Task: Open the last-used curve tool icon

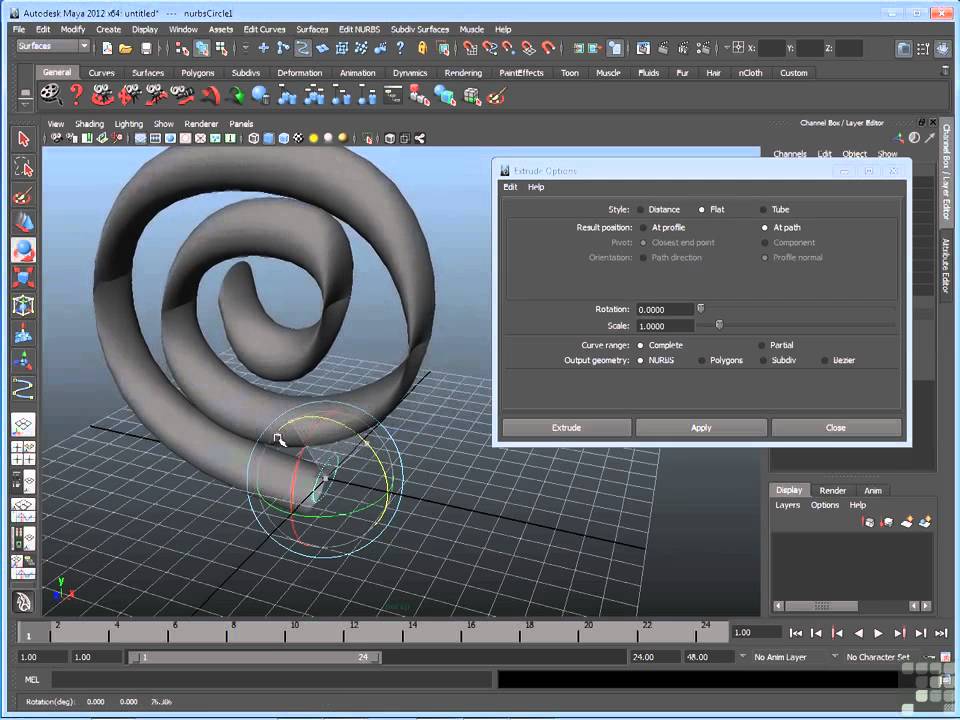Action: [x=23, y=389]
